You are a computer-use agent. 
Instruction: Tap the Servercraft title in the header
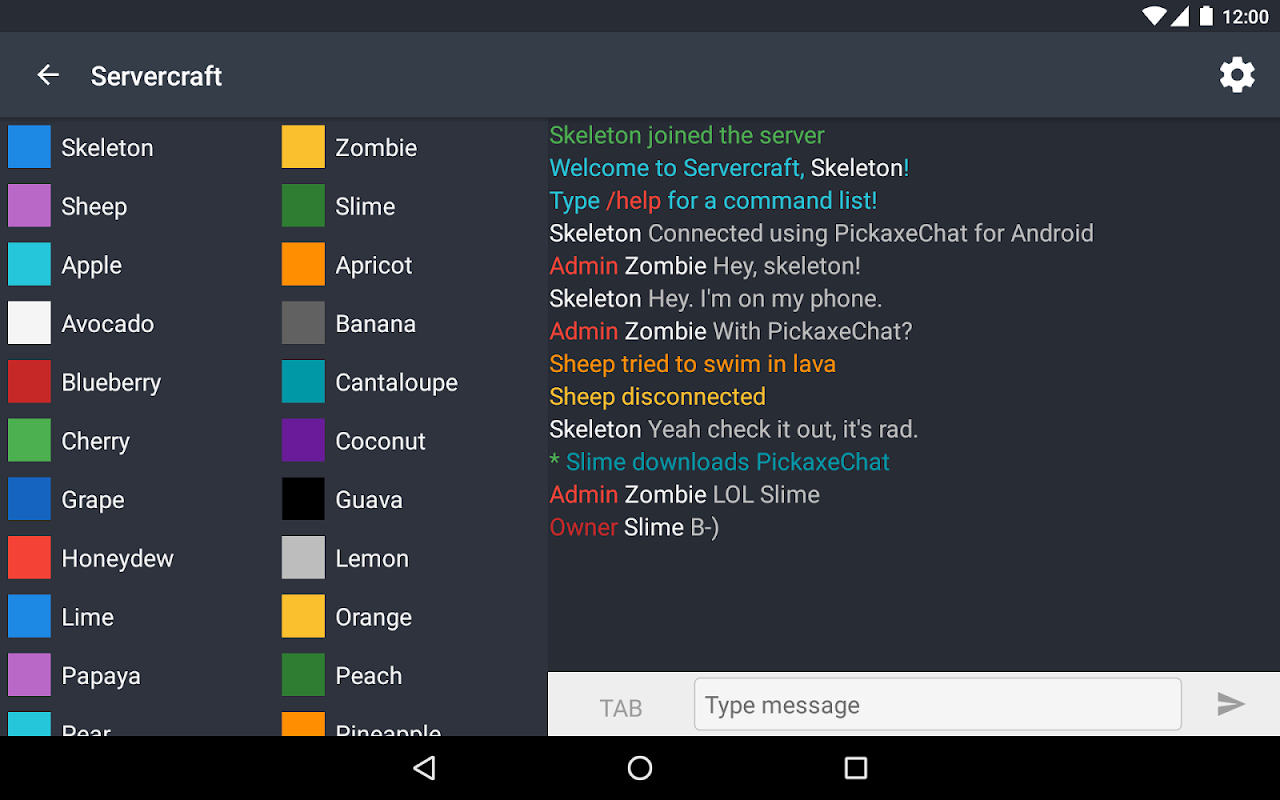pos(156,76)
